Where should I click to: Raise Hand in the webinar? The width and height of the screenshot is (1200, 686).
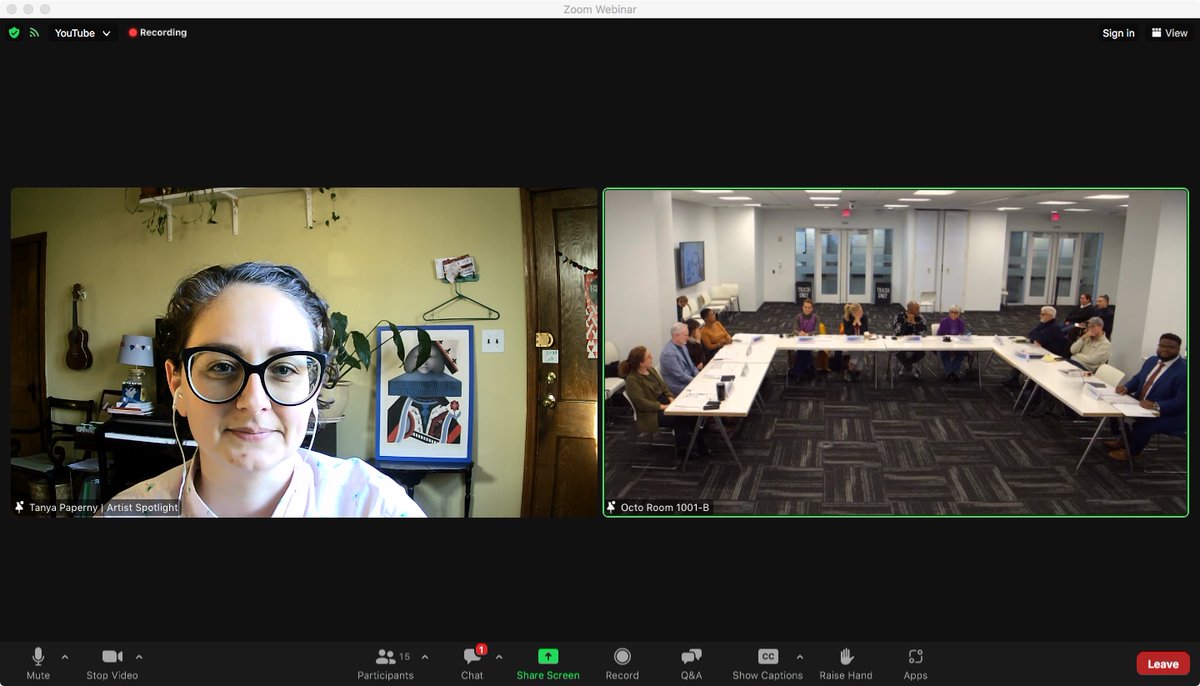coord(846,663)
